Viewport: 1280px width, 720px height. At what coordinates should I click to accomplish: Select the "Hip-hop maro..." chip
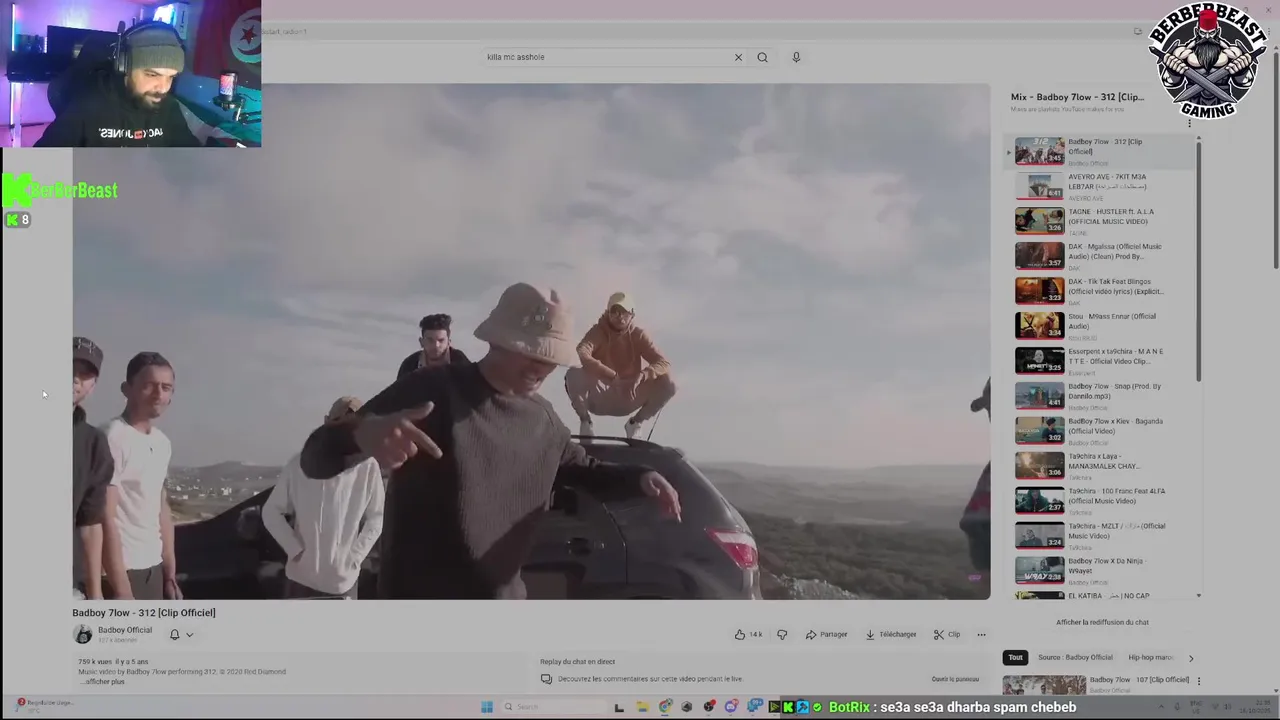coord(1151,657)
